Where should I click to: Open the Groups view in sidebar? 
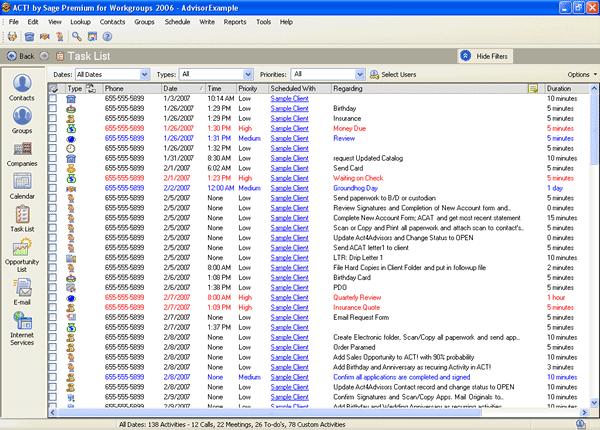coord(22,120)
